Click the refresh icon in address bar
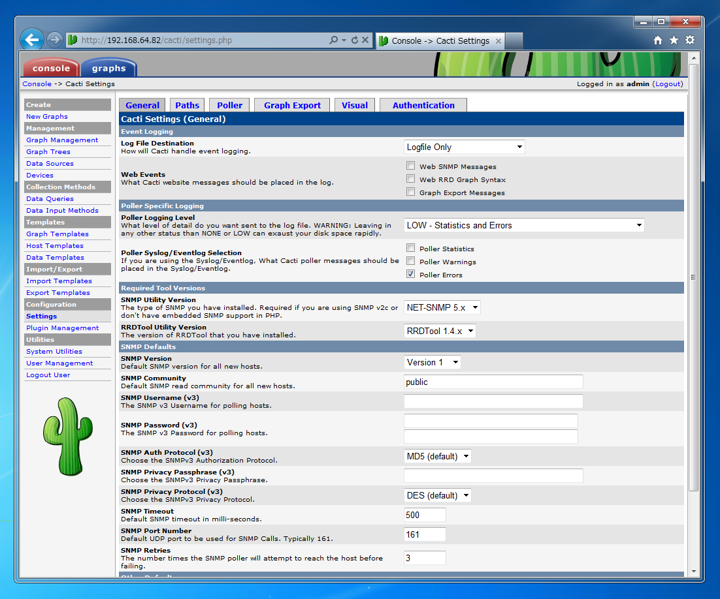This screenshot has width=720, height=599. click(x=354, y=40)
